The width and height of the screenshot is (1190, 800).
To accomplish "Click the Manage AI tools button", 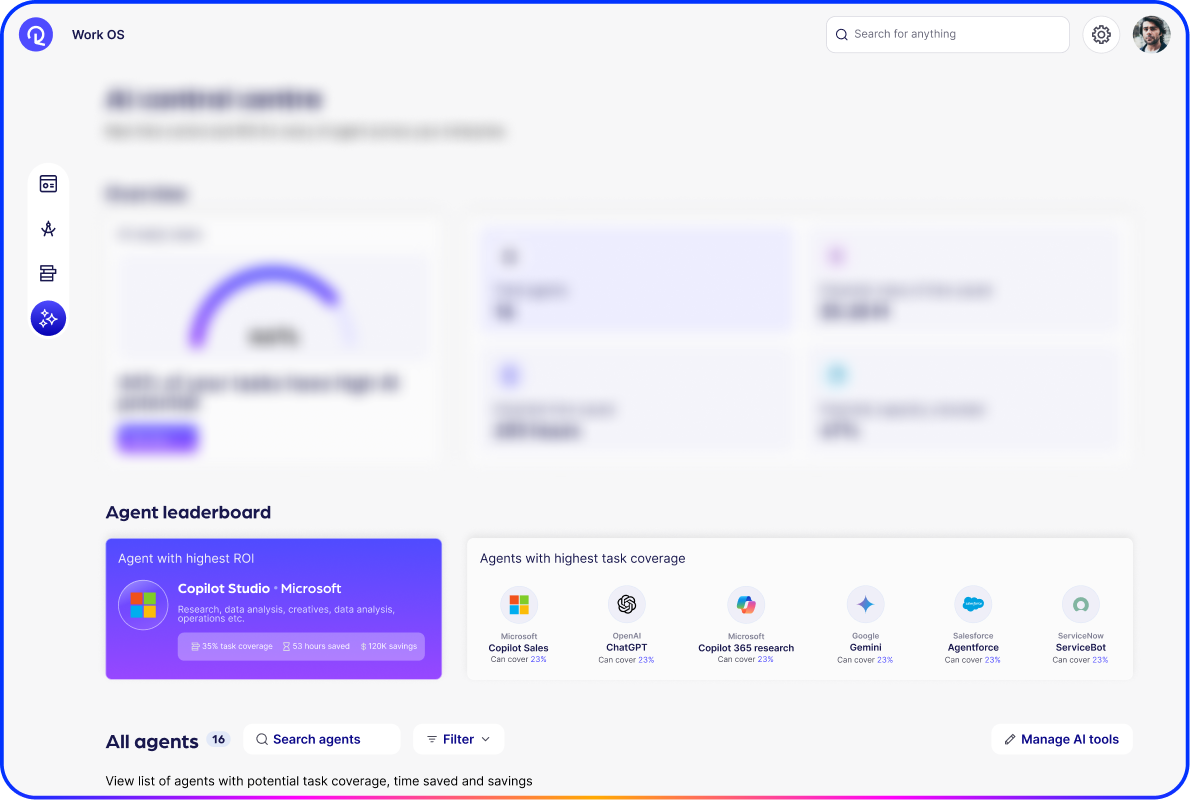I will click(x=1061, y=739).
